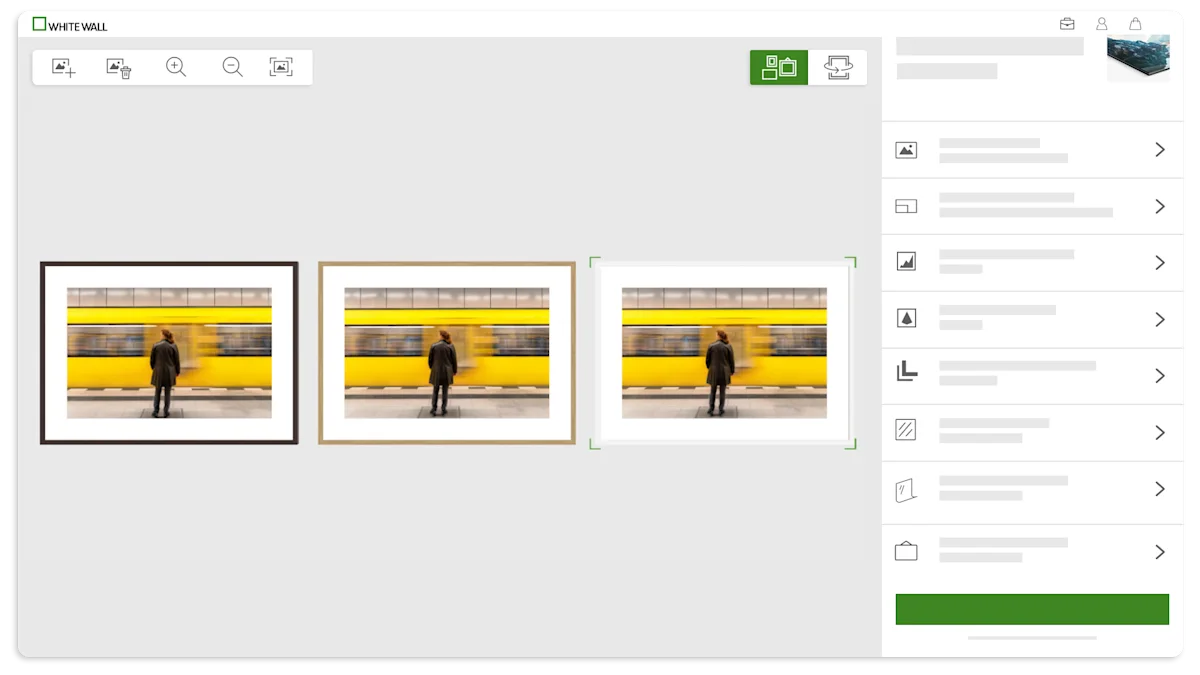
Task: Fit image to view icon
Action: pos(281,67)
